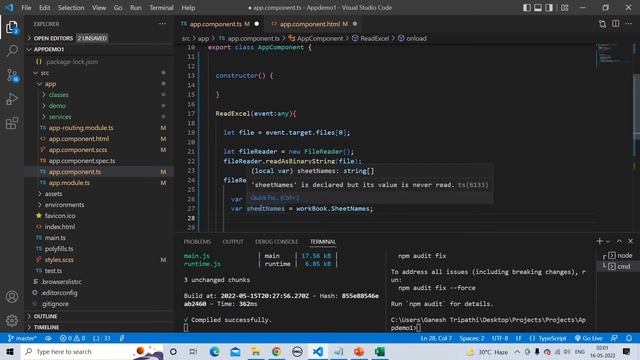Open editor more actions ellipsis
640x360 pixels.
click(x=629, y=24)
